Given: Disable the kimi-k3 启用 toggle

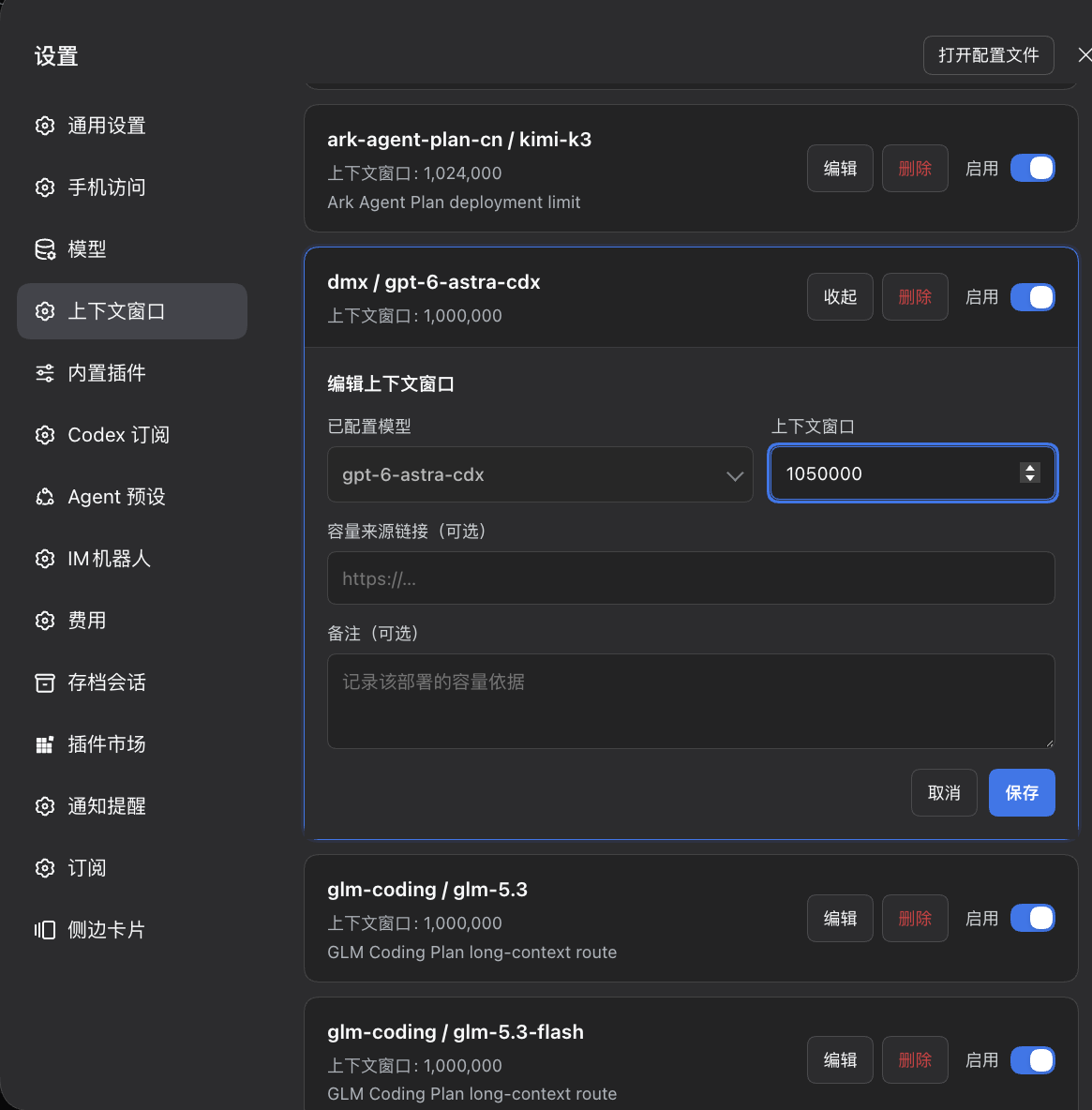Looking at the screenshot, I should point(1032,169).
